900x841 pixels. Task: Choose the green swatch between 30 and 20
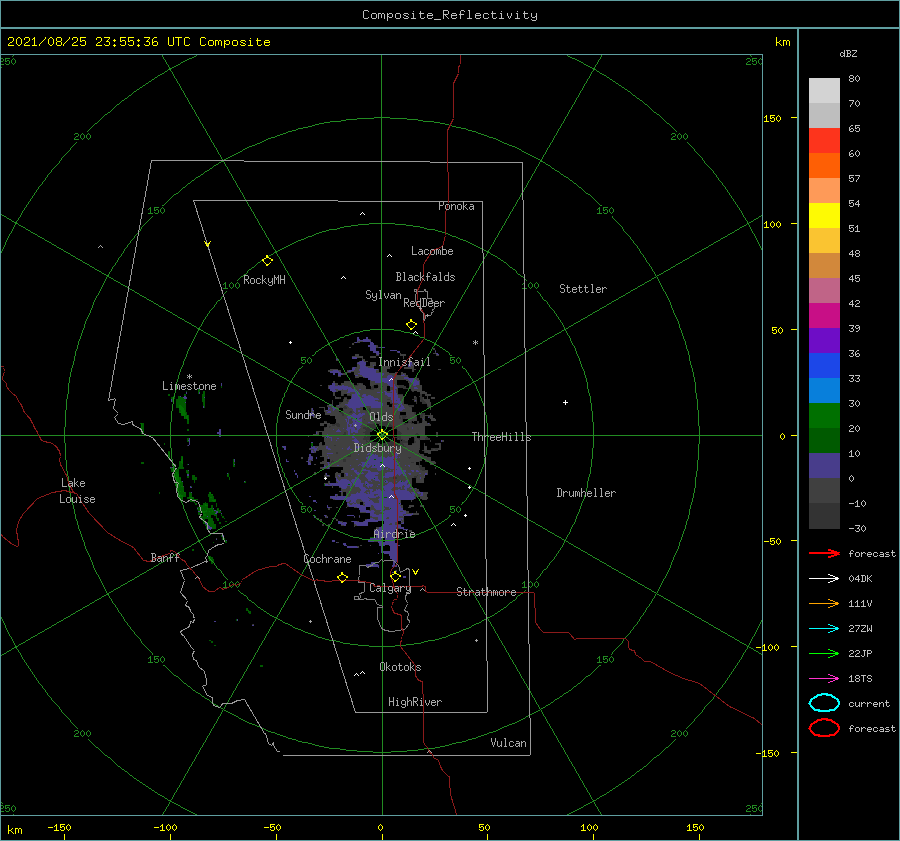click(x=824, y=416)
